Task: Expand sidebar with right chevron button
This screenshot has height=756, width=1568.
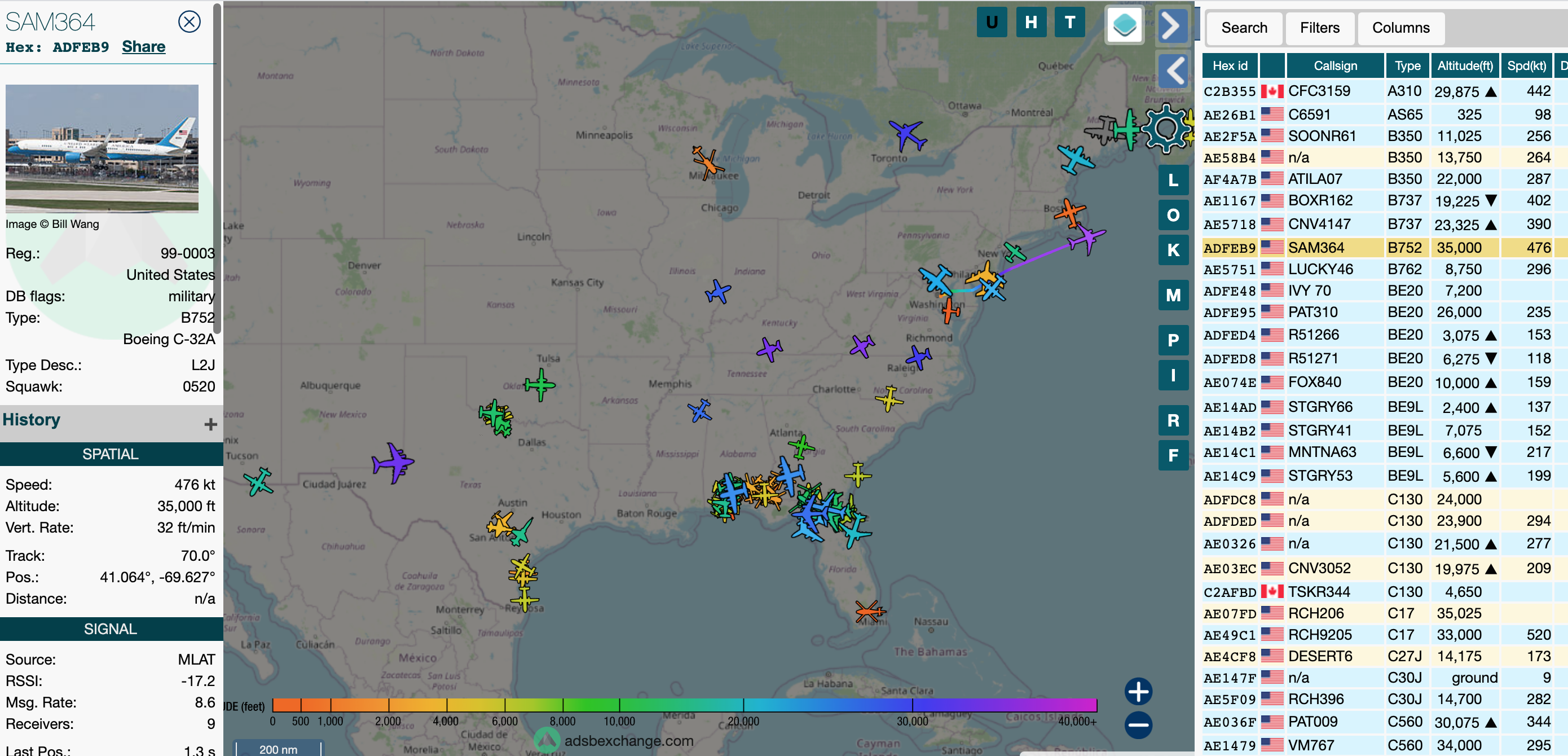Action: click(1173, 25)
